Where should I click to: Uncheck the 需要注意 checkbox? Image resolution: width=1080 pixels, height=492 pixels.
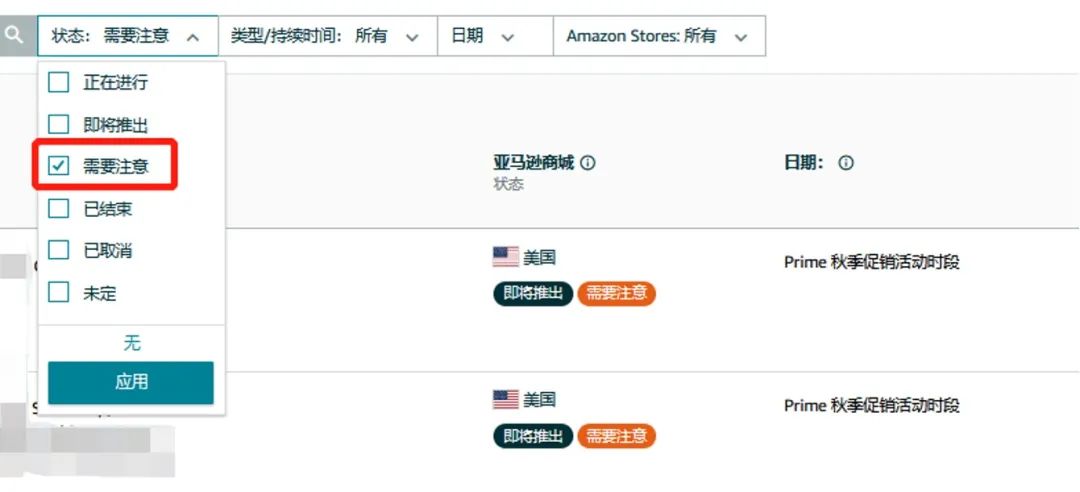[x=59, y=167]
